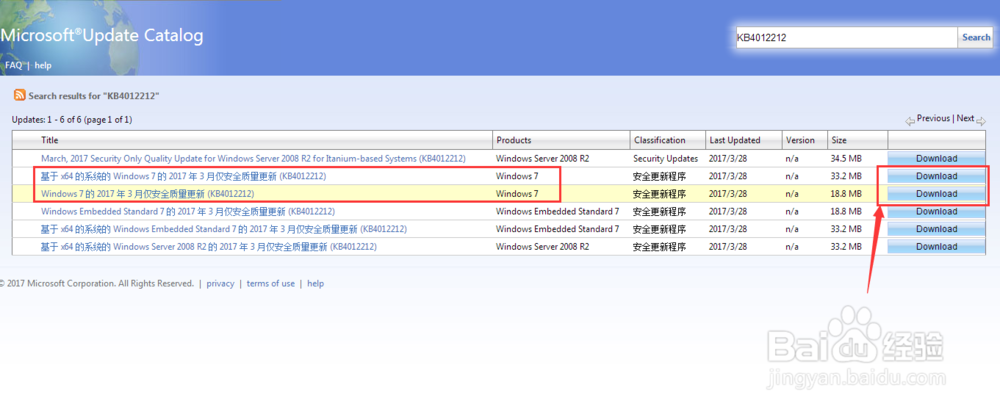Open the help link in footer
Viewport: 1000px width, 412px height.
[x=315, y=284]
